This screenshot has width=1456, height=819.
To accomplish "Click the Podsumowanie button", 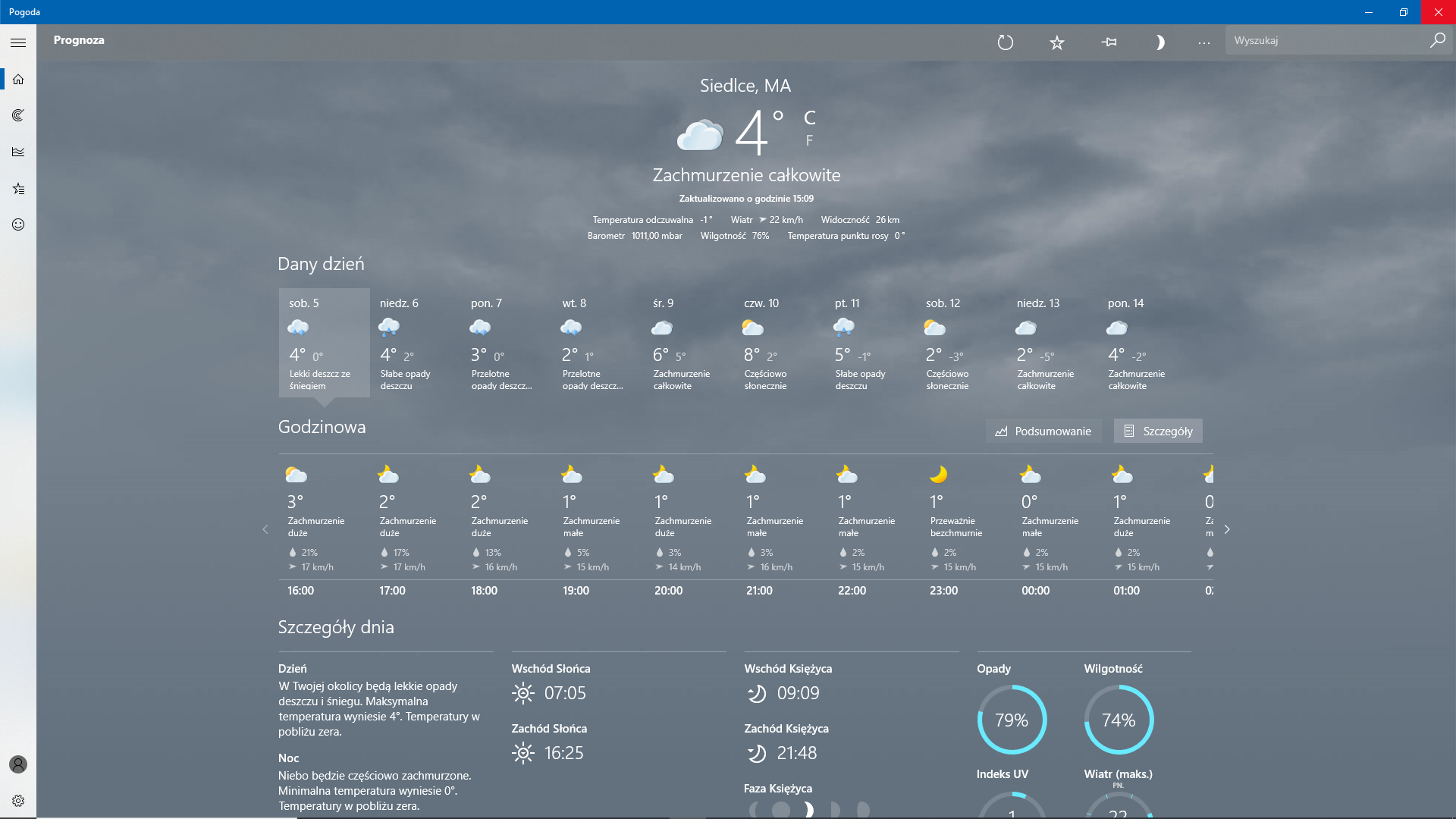I will [x=1043, y=431].
